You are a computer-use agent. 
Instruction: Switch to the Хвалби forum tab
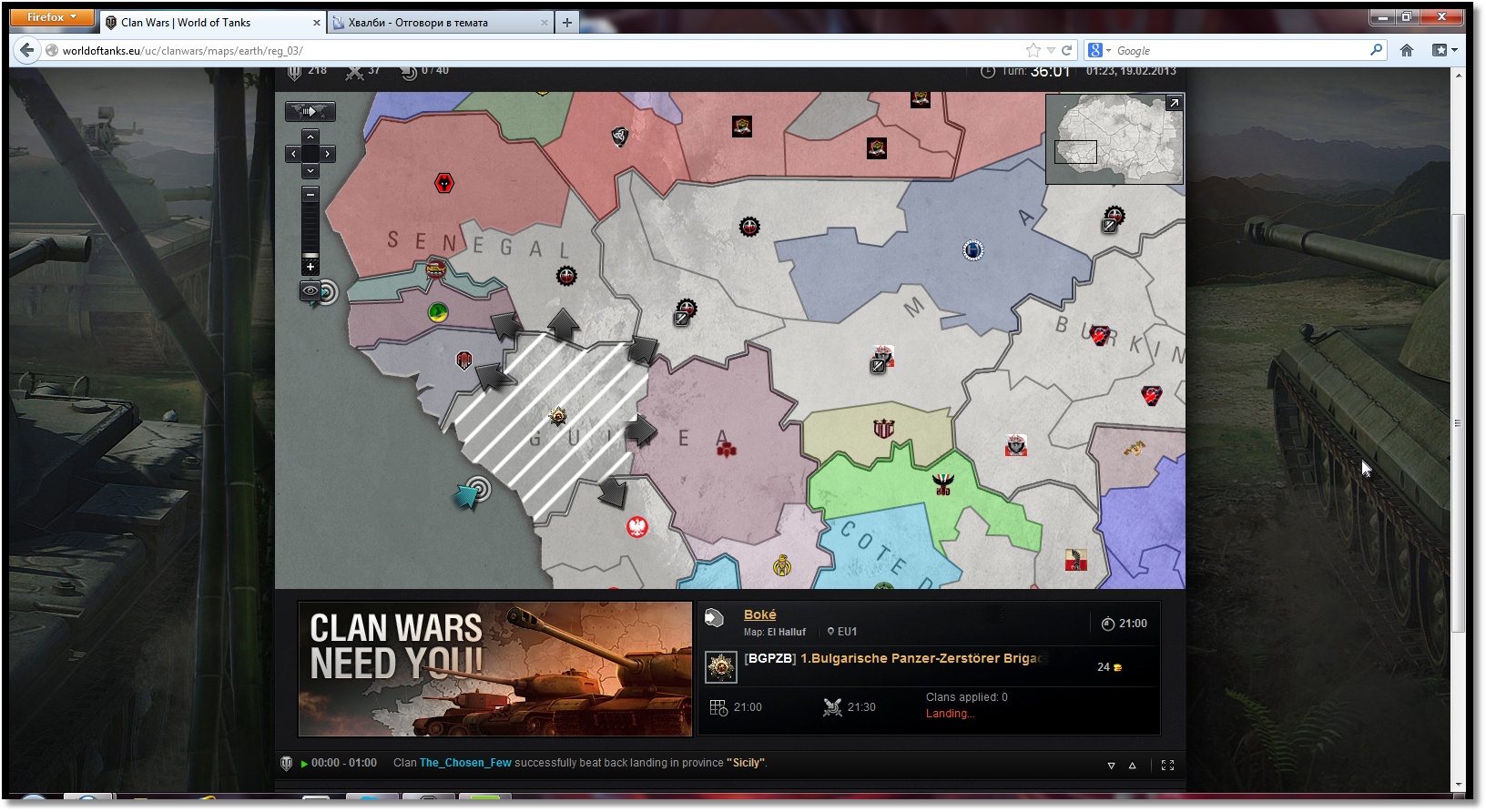point(440,23)
